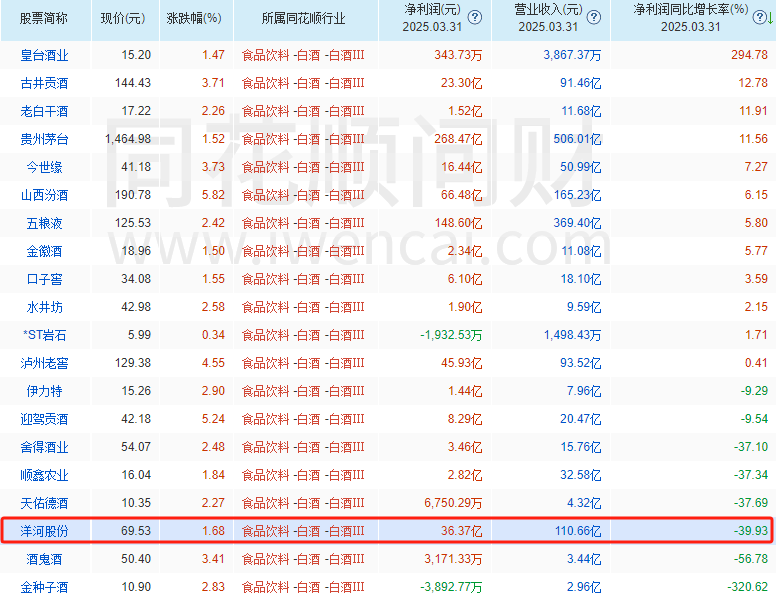Select growth rate value 294.78
This screenshot has width=777, height=600.
click(749, 55)
